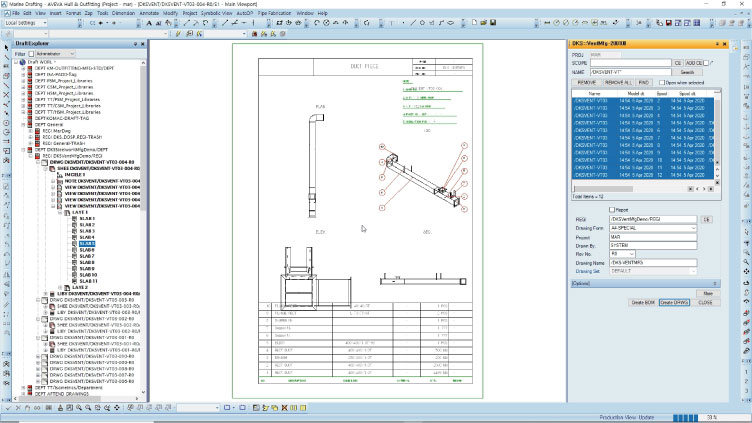The height and width of the screenshot is (423, 752).
Task: Select the arrow pointer tool in left toolbar
Action: [x=6, y=47]
